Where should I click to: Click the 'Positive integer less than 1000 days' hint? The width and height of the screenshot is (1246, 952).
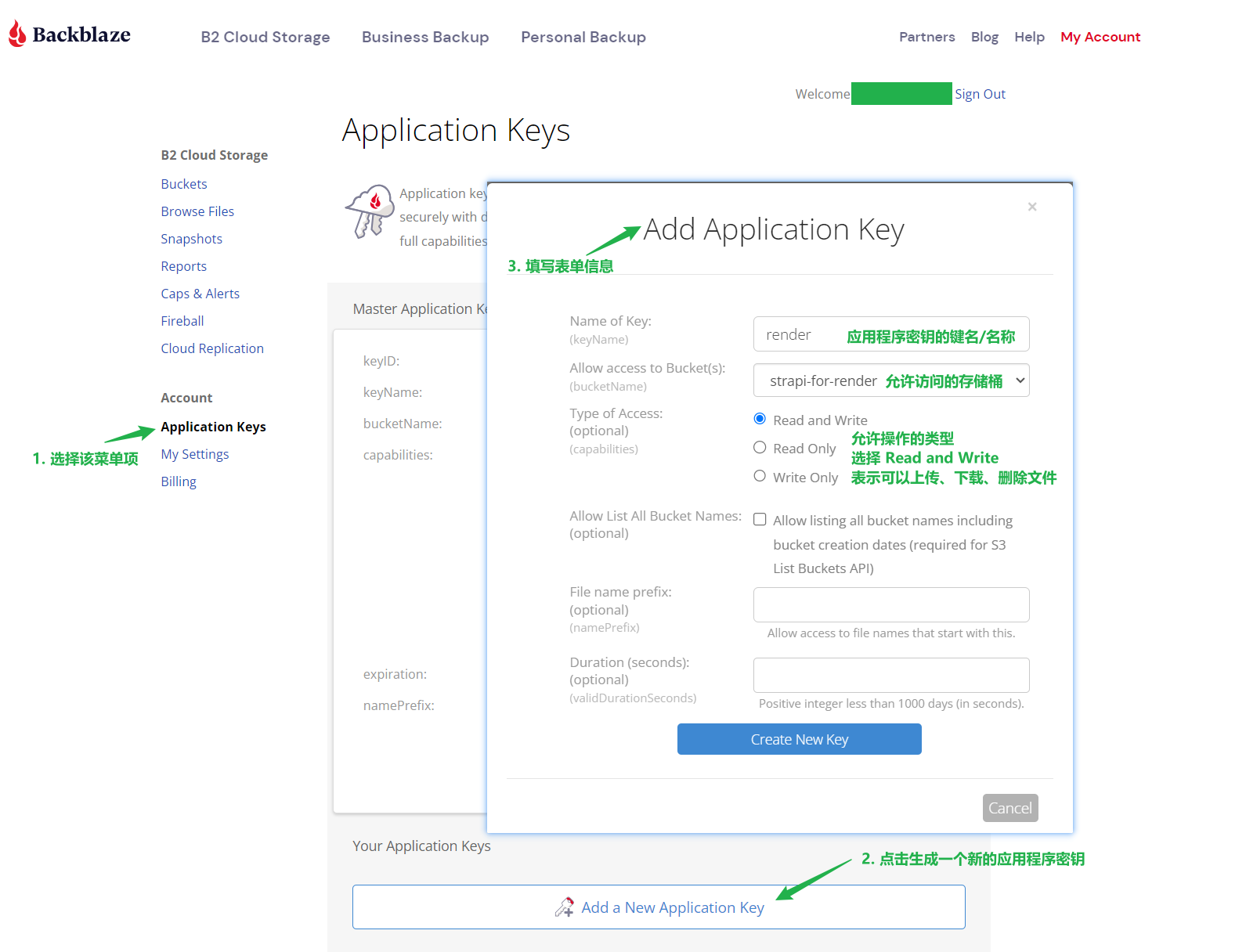pyautogui.click(x=891, y=704)
